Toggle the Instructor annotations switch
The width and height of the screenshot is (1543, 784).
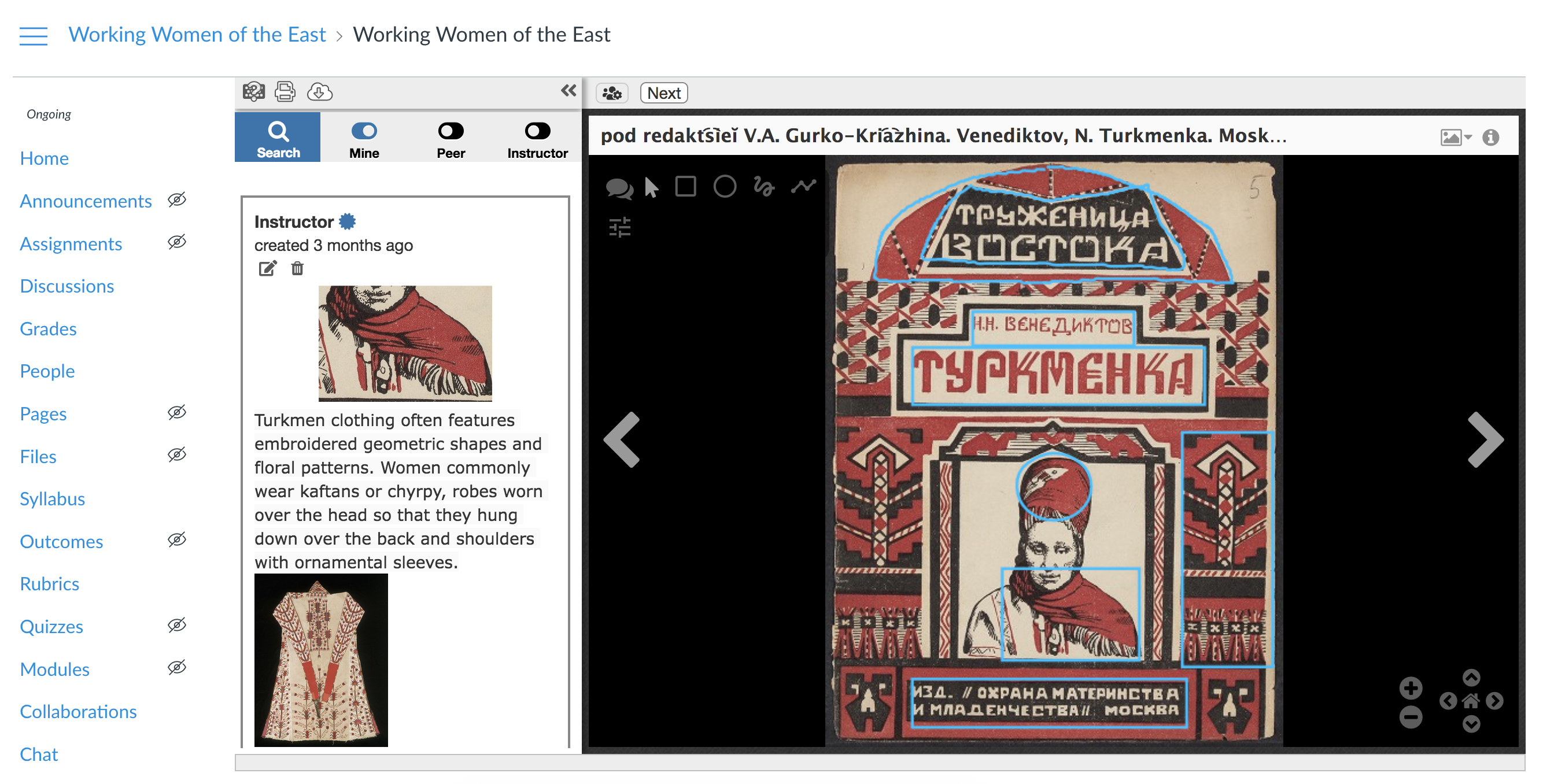(537, 131)
